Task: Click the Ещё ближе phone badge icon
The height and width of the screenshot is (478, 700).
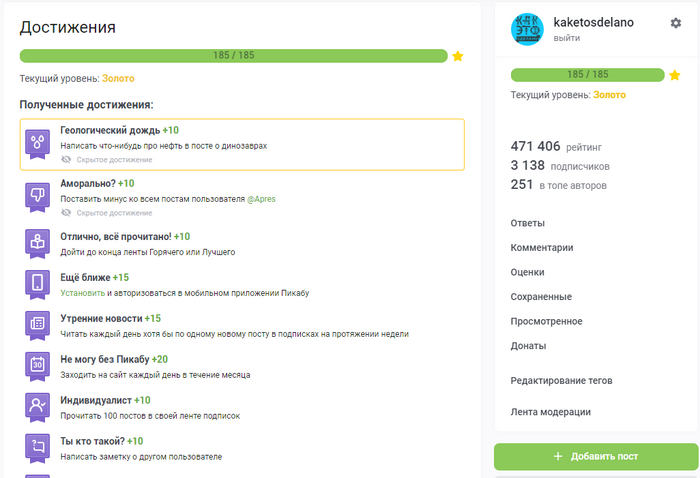Action: point(37,284)
